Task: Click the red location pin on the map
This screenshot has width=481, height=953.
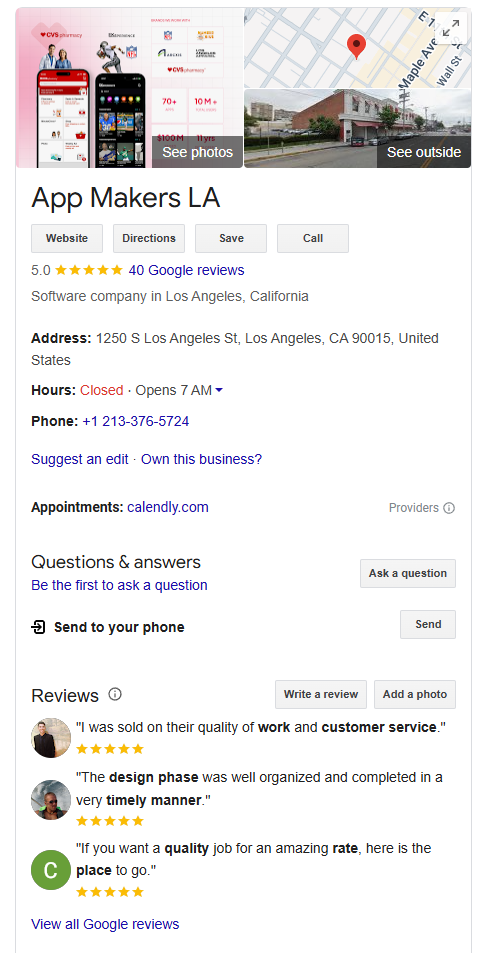Action: (x=356, y=46)
